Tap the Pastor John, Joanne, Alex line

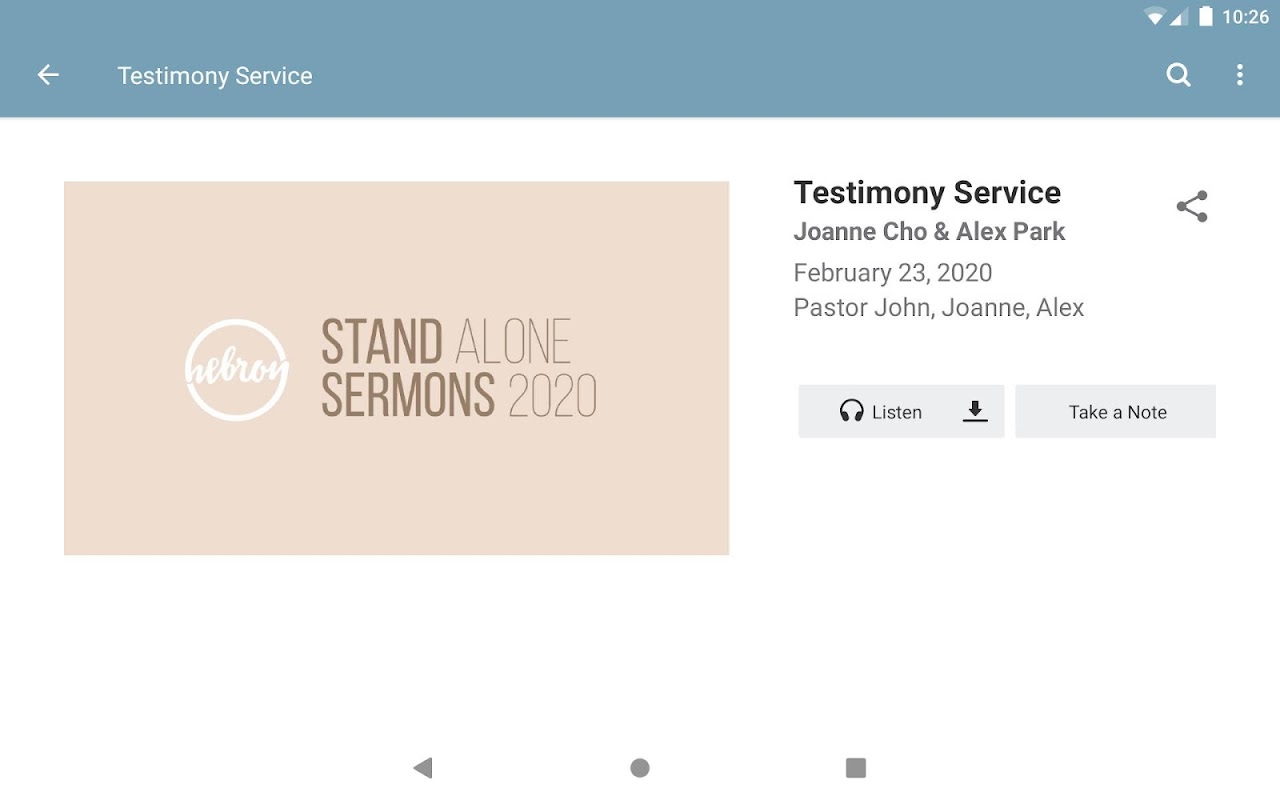(938, 308)
